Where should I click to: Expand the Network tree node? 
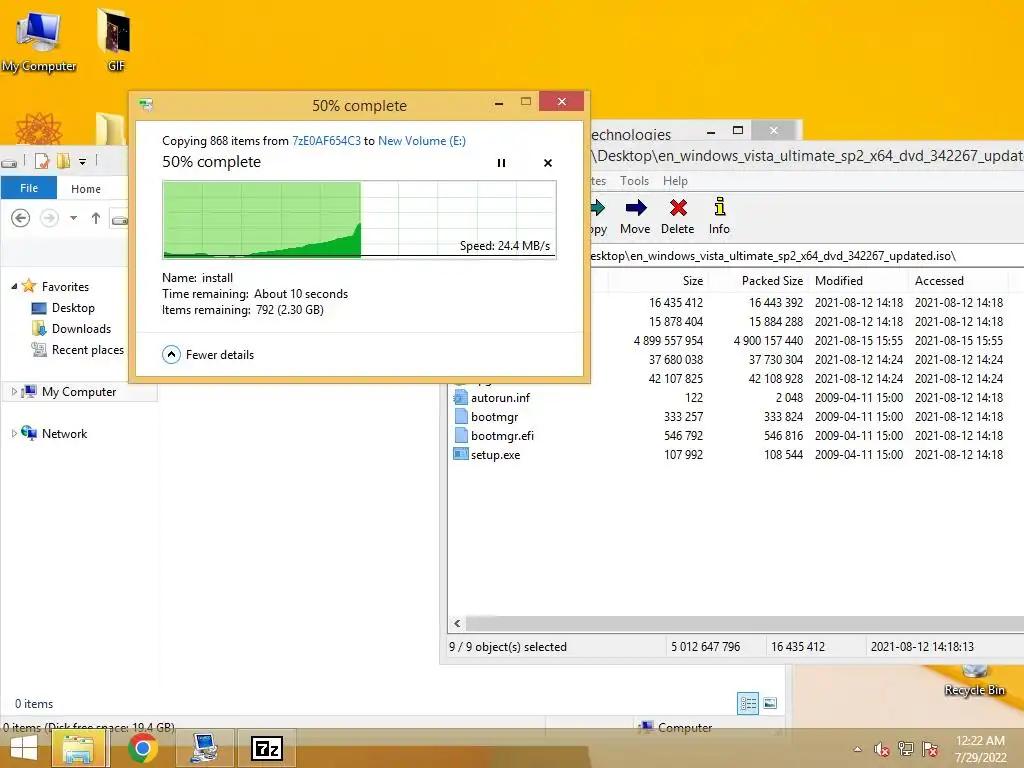pyautogui.click(x=14, y=433)
